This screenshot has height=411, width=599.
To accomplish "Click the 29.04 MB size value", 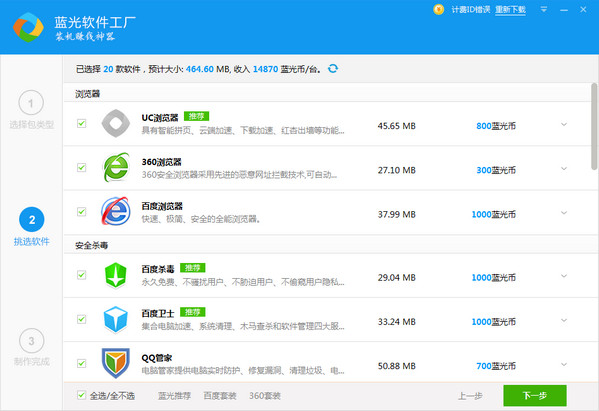I will pyautogui.click(x=397, y=277).
